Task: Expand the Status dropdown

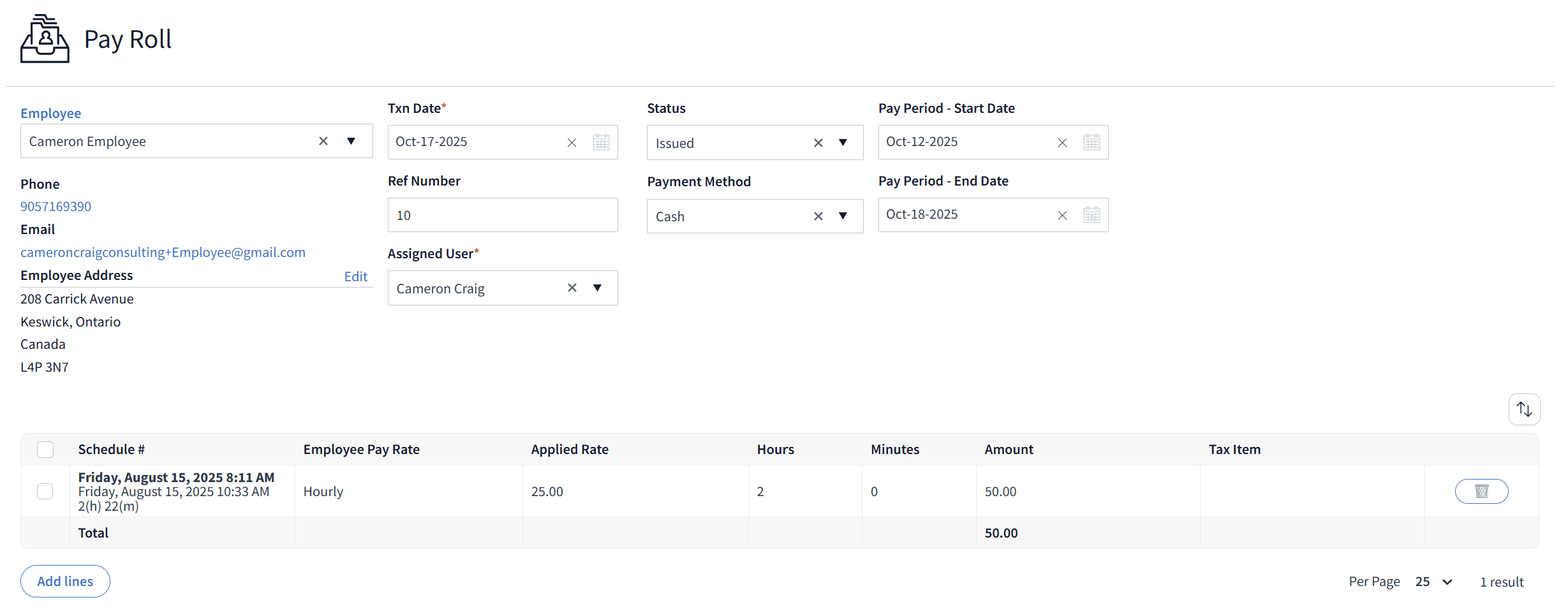Action: 843,143
